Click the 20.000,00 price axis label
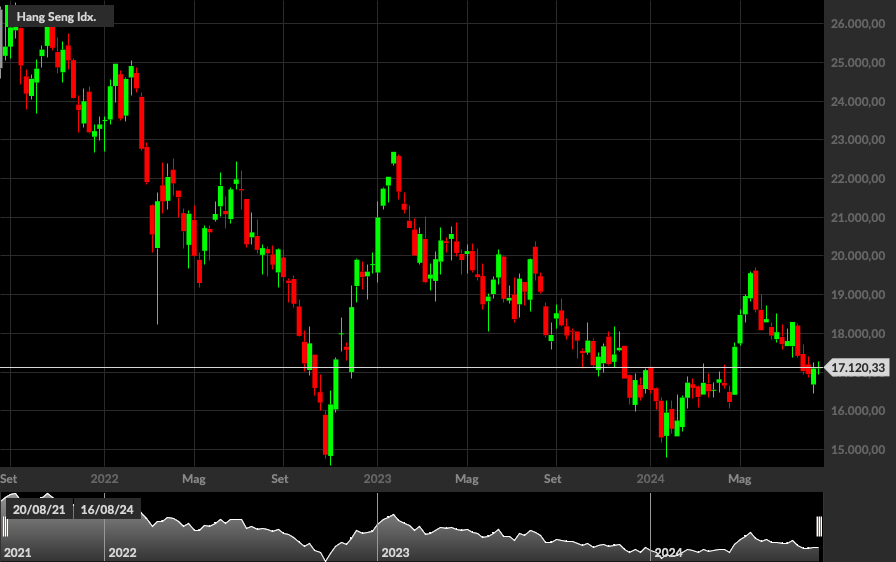The width and height of the screenshot is (896, 562). coord(858,255)
